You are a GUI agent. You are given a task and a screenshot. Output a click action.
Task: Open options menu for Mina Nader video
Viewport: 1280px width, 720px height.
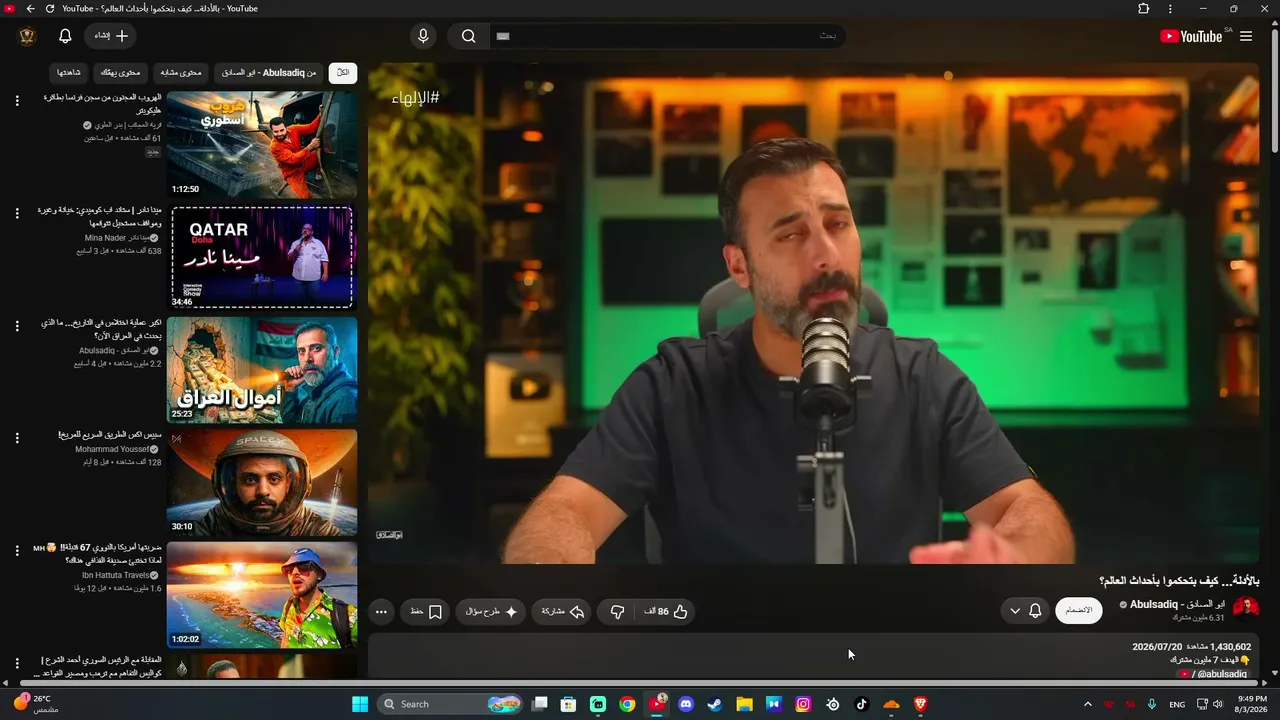[17, 213]
